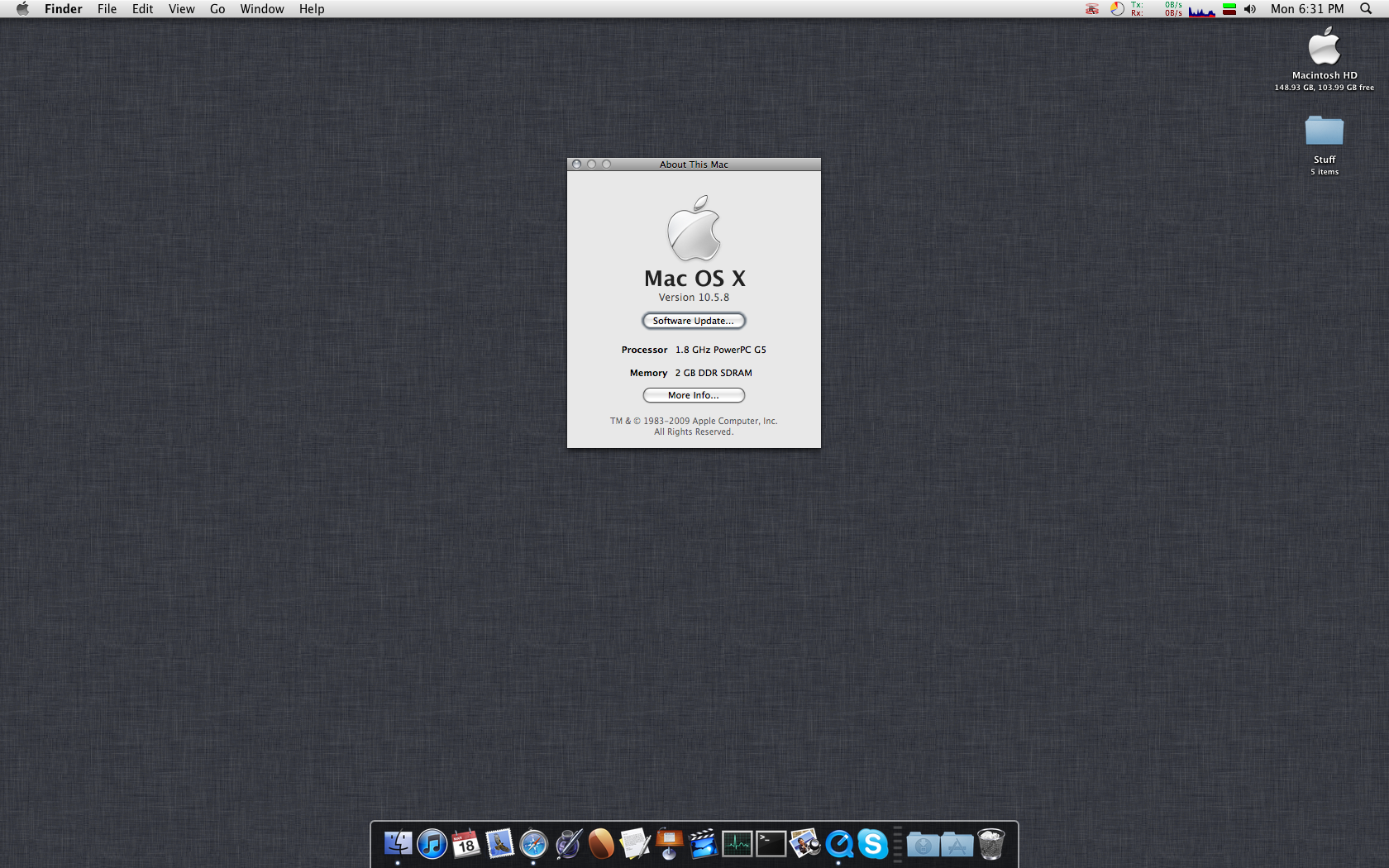Open Activity Monitor in dock
The width and height of the screenshot is (1389, 868).
click(x=737, y=844)
